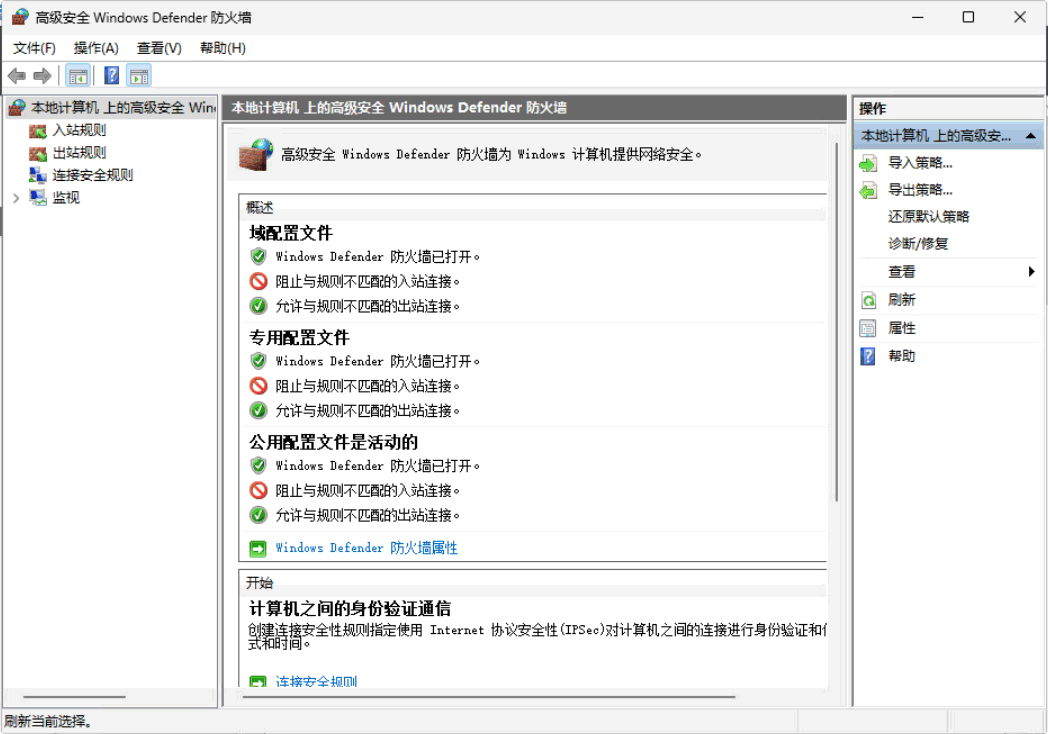This screenshot has height=734, width=1048.
Task: Select 出站规则 in the tree
Action: (x=80, y=153)
